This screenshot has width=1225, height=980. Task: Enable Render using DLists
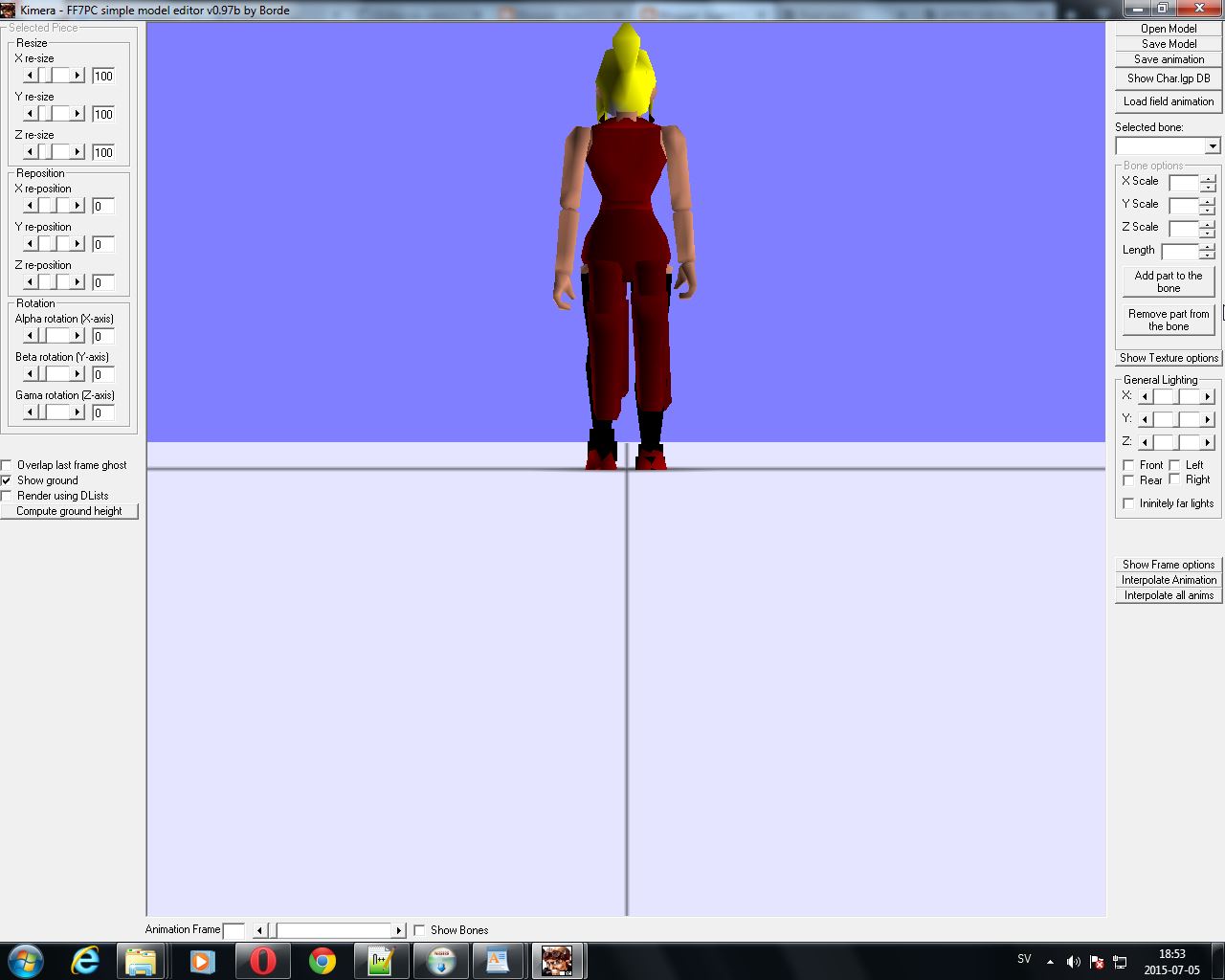(x=7, y=496)
